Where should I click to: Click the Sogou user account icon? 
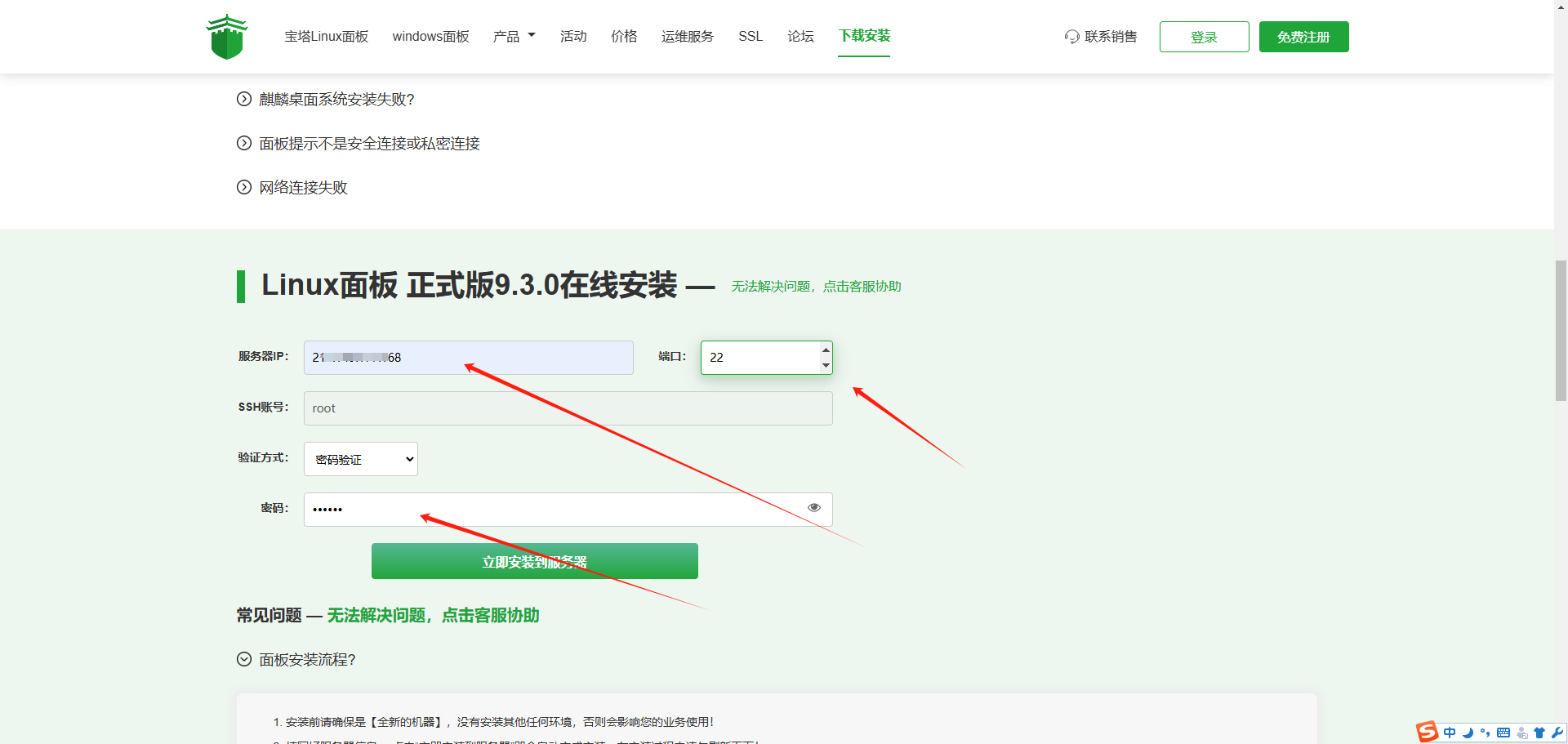[x=1521, y=733]
